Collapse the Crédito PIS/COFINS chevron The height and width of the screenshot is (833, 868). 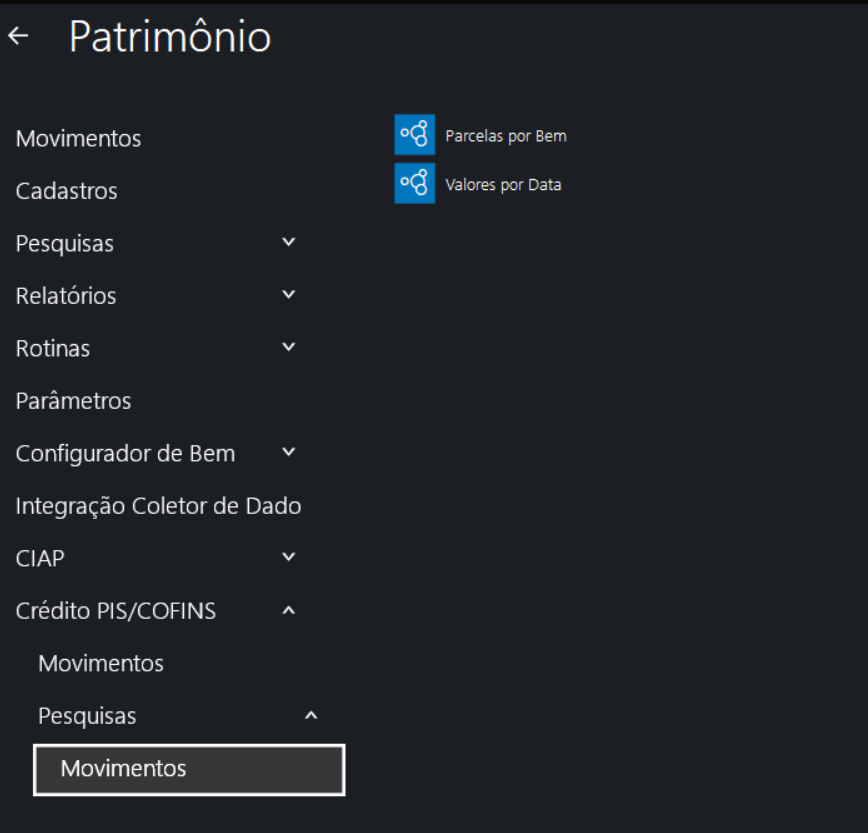289,610
